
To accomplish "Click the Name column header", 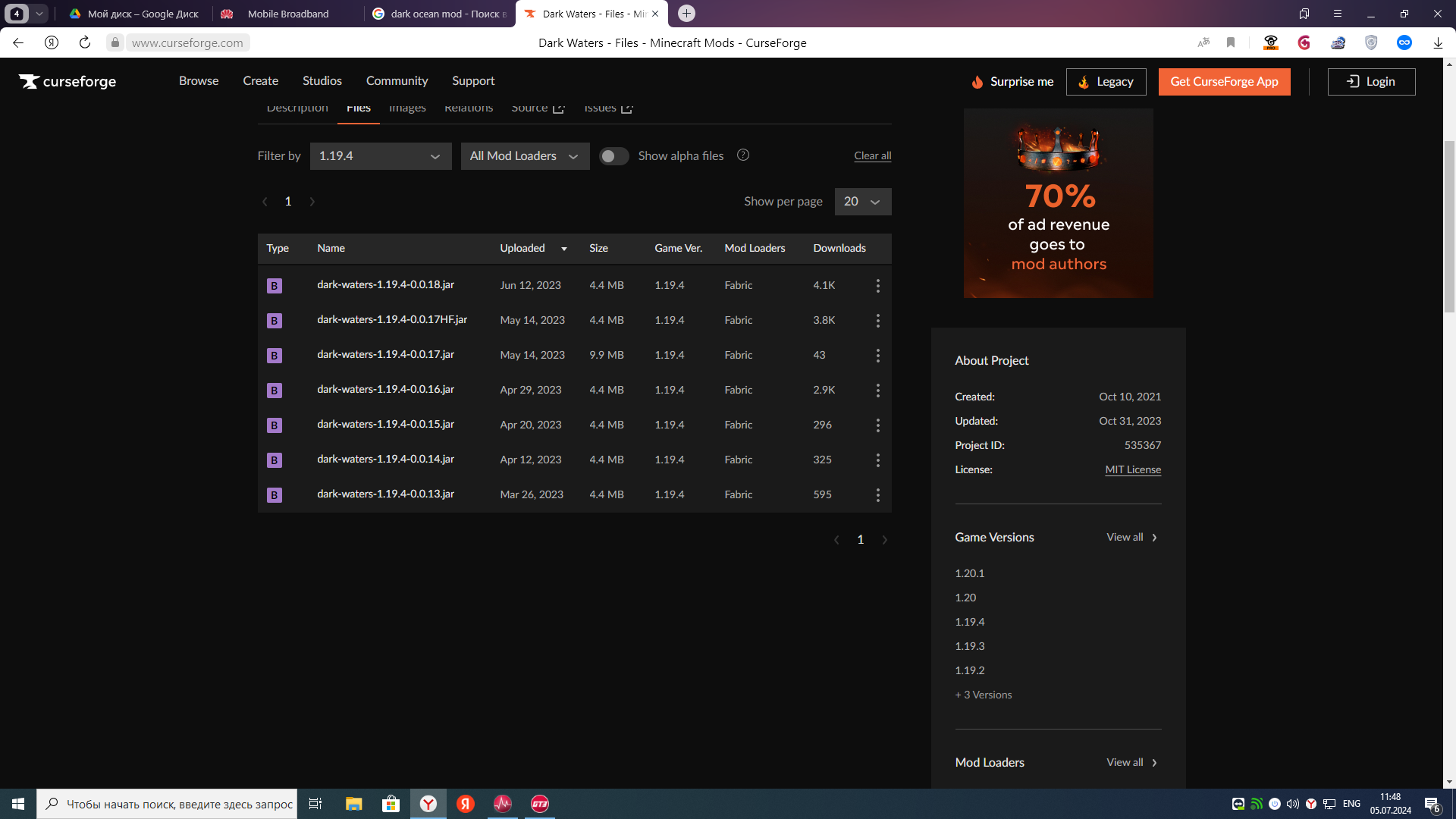I will click(331, 249).
